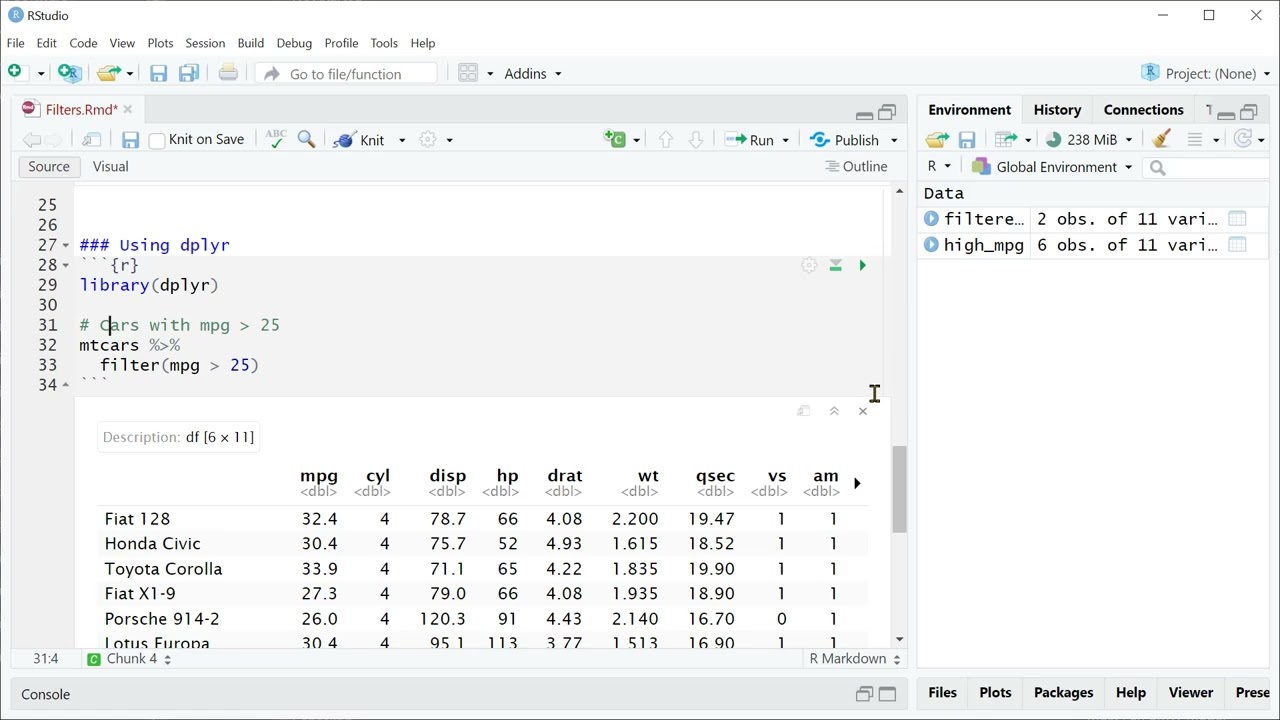This screenshot has width=1280, height=720.
Task: Go to previous chunk arrow
Action: click(666, 140)
